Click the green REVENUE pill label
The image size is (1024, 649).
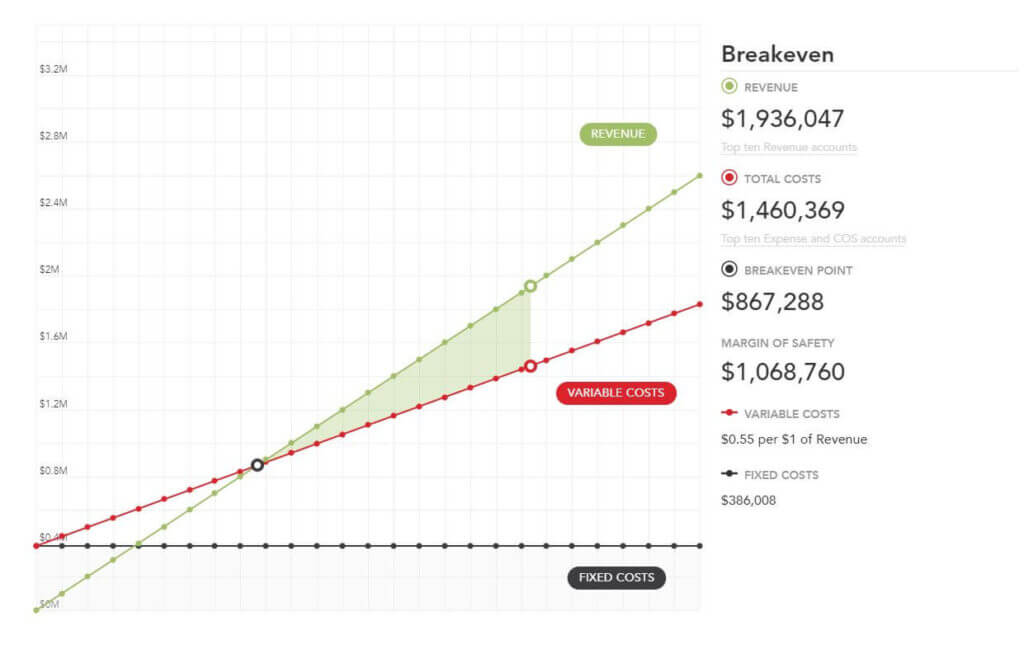click(x=618, y=134)
